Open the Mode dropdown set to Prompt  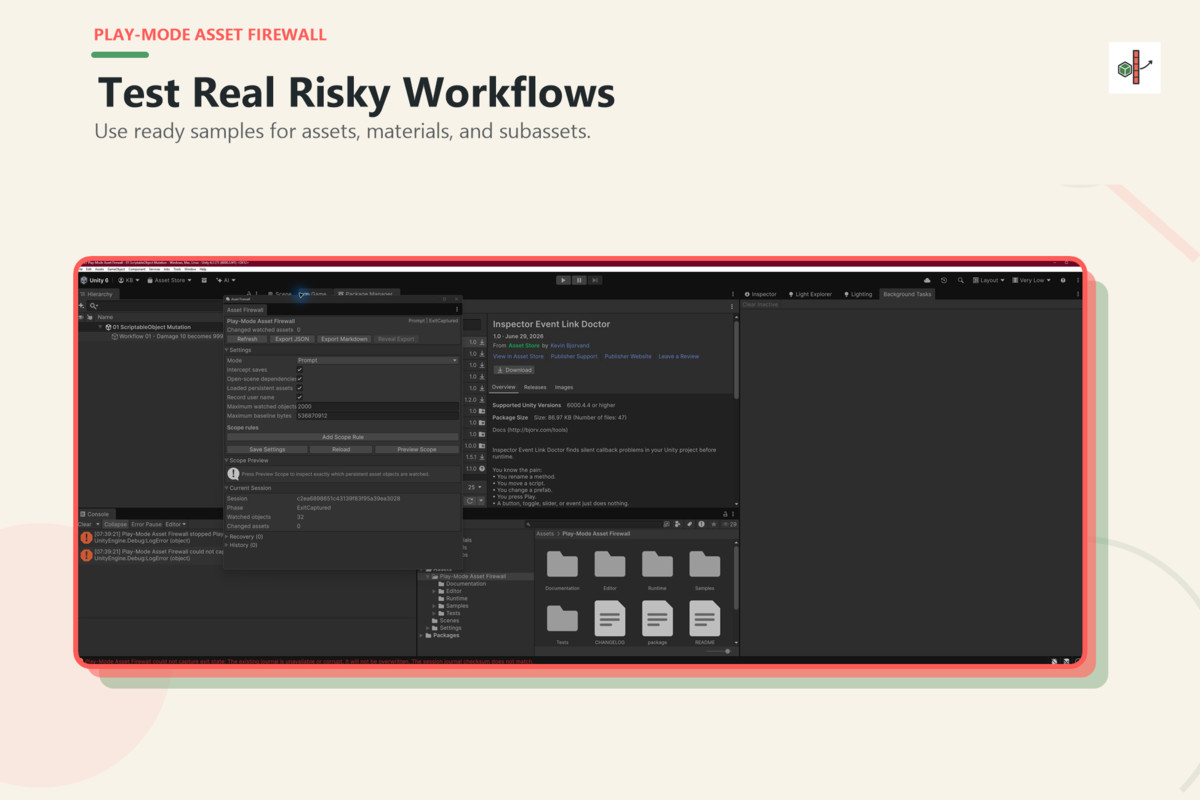377,360
